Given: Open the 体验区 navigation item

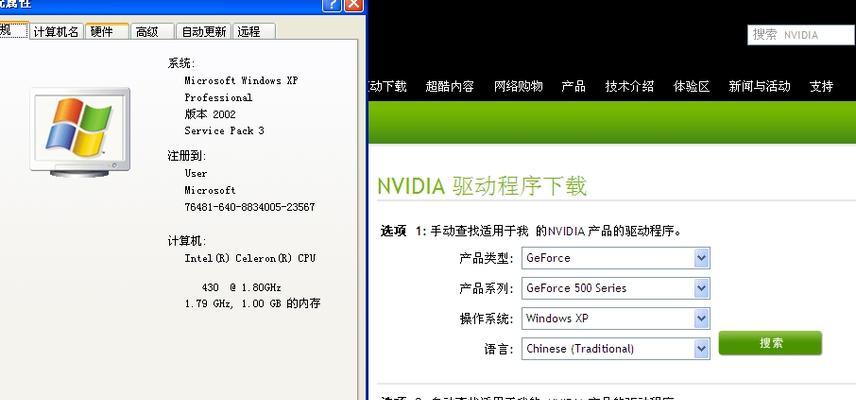Looking at the screenshot, I should click(691, 86).
